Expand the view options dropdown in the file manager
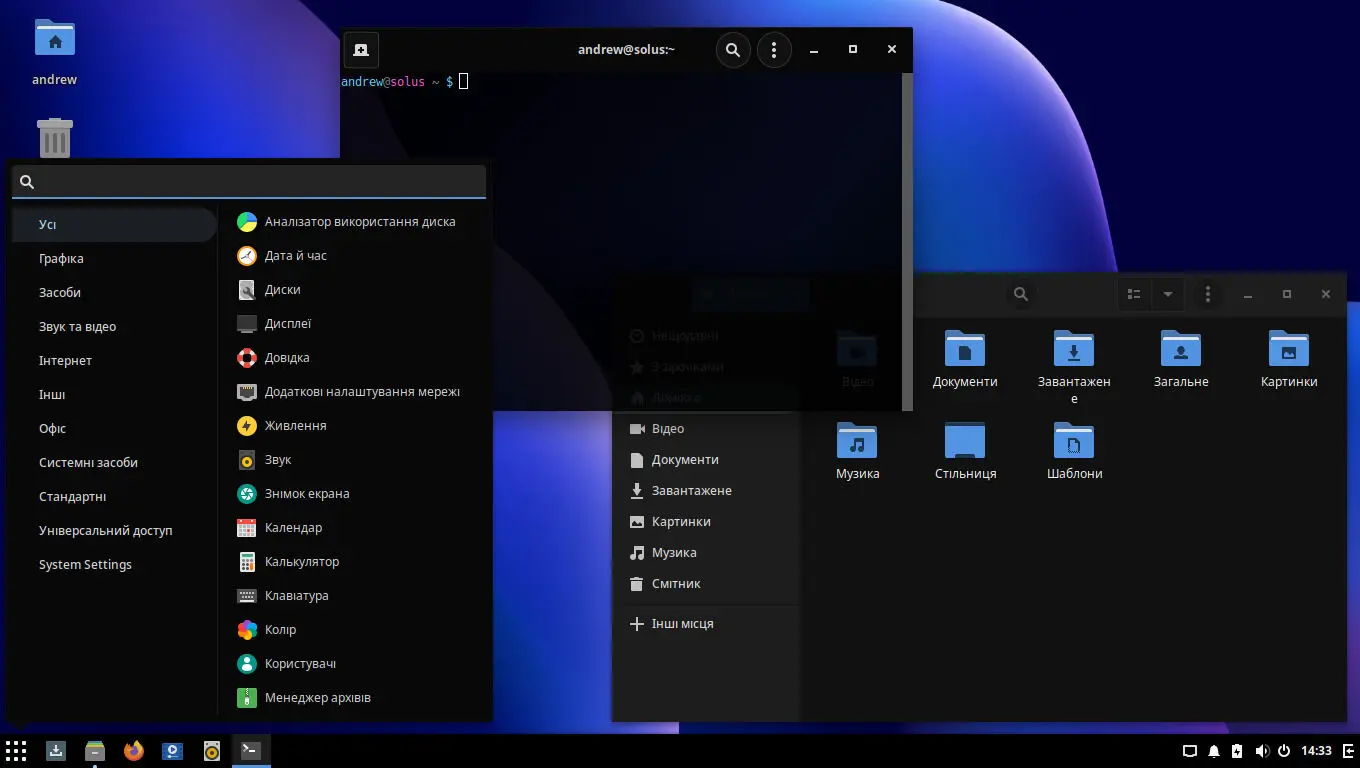 click(1168, 294)
